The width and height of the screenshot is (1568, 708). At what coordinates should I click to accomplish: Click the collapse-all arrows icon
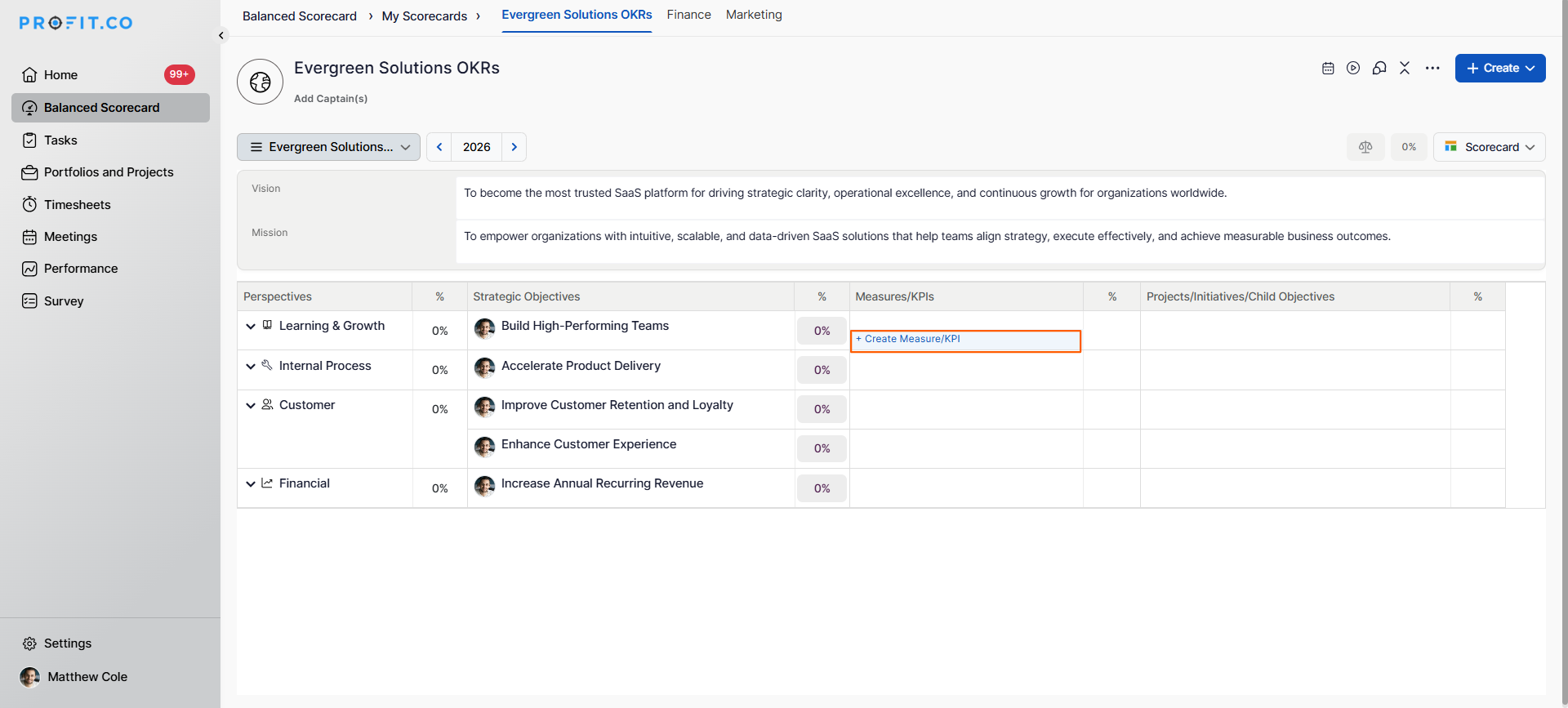(1405, 69)
